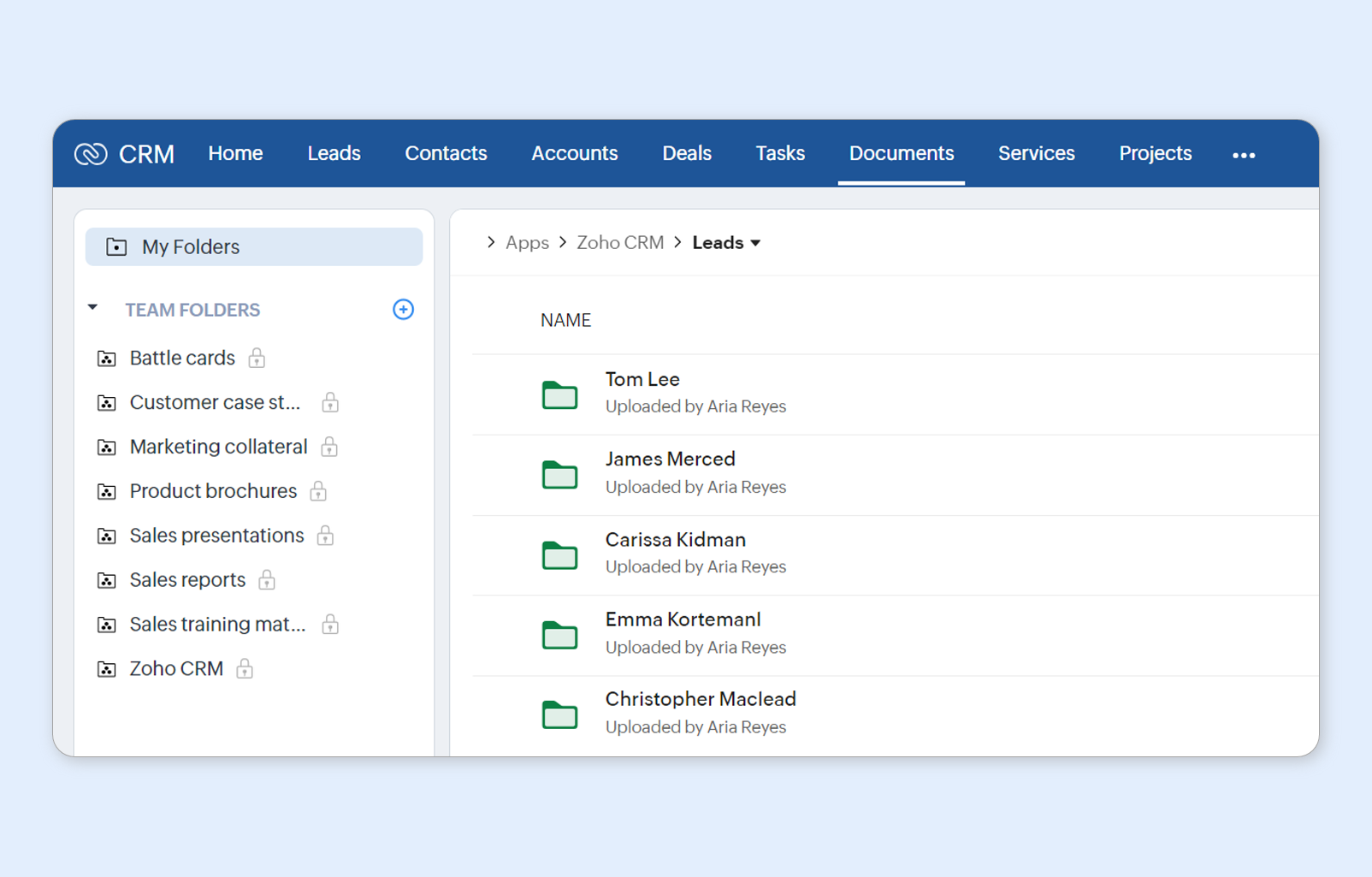The height and width of the screenshot is (877, 1372).
Task: Open the more modules ellipsis menu
Action: (x=1244, y=155)
